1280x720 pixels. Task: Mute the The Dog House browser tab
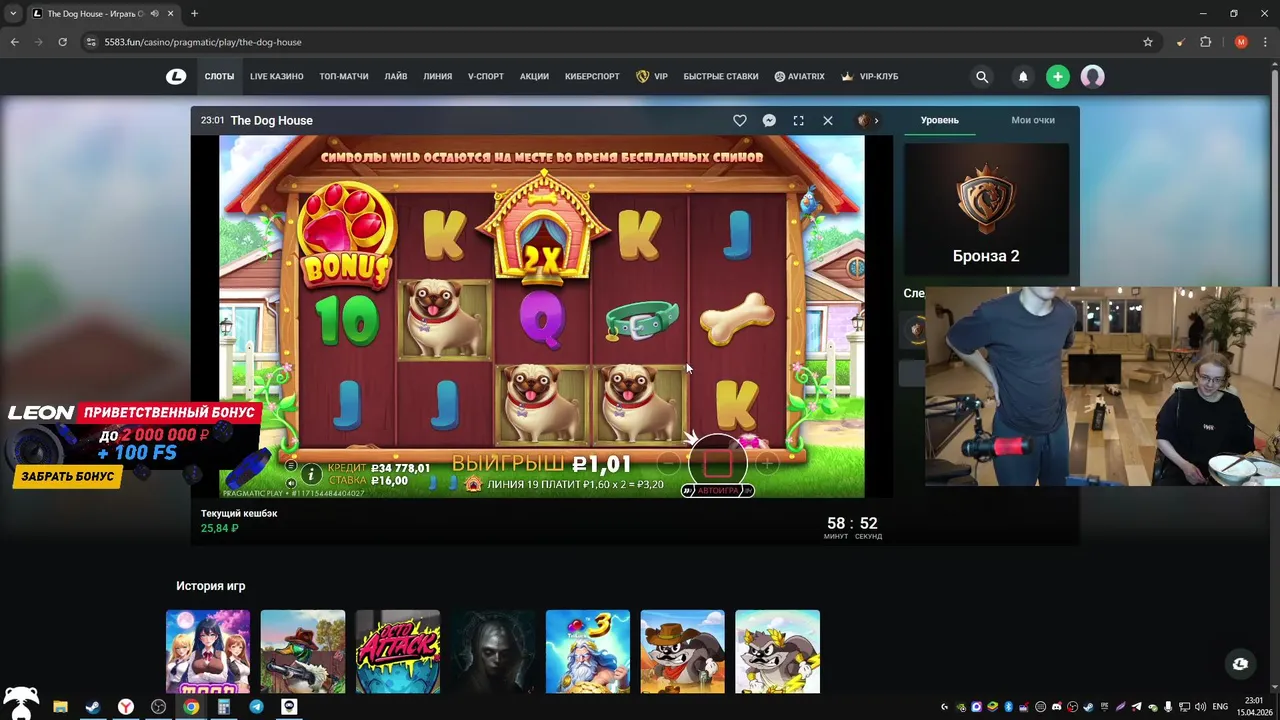(x=154, y=14)
